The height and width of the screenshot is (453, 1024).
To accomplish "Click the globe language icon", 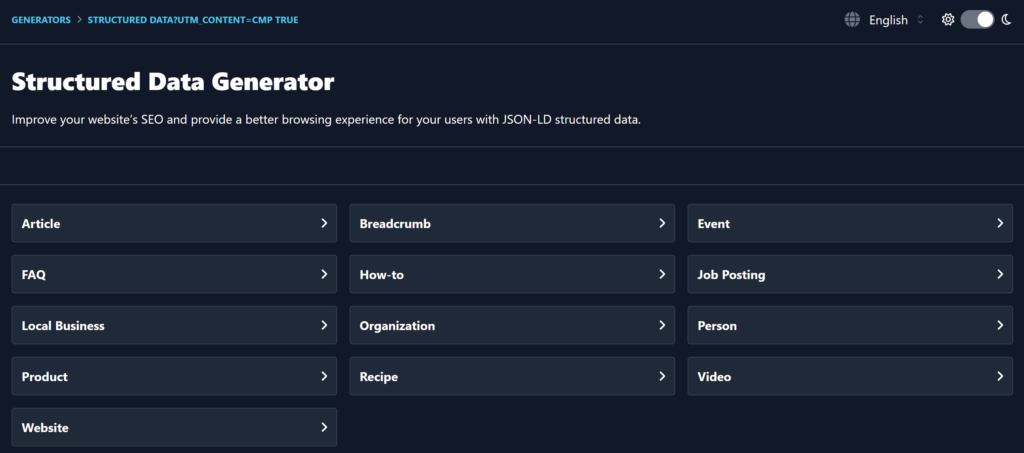I will [x=852, y=20].
